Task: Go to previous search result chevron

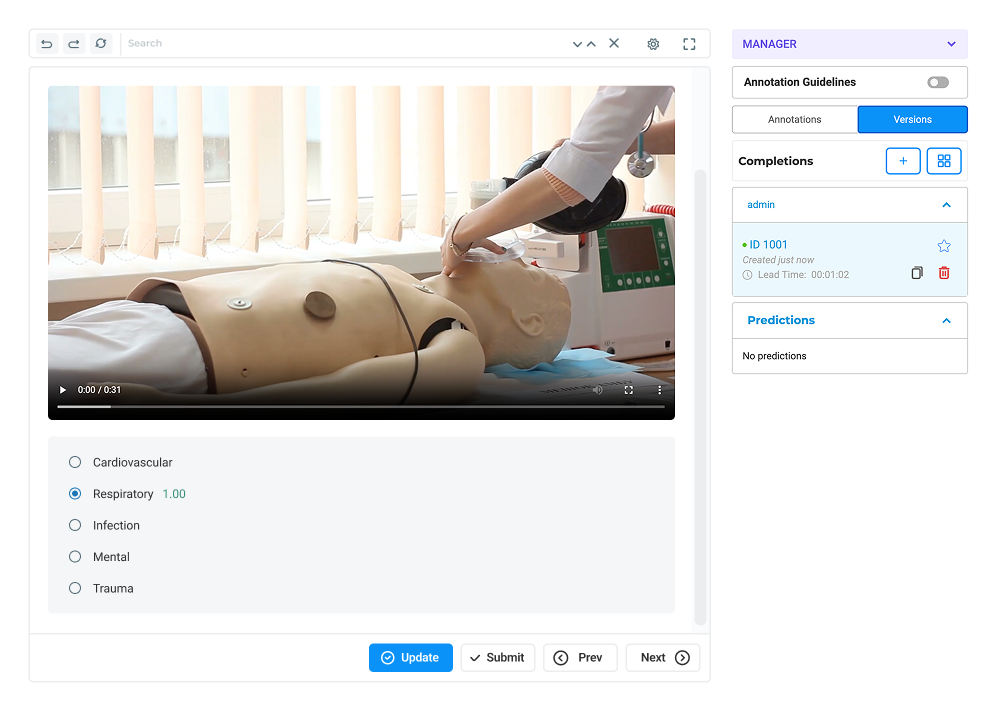Action: 591,44
